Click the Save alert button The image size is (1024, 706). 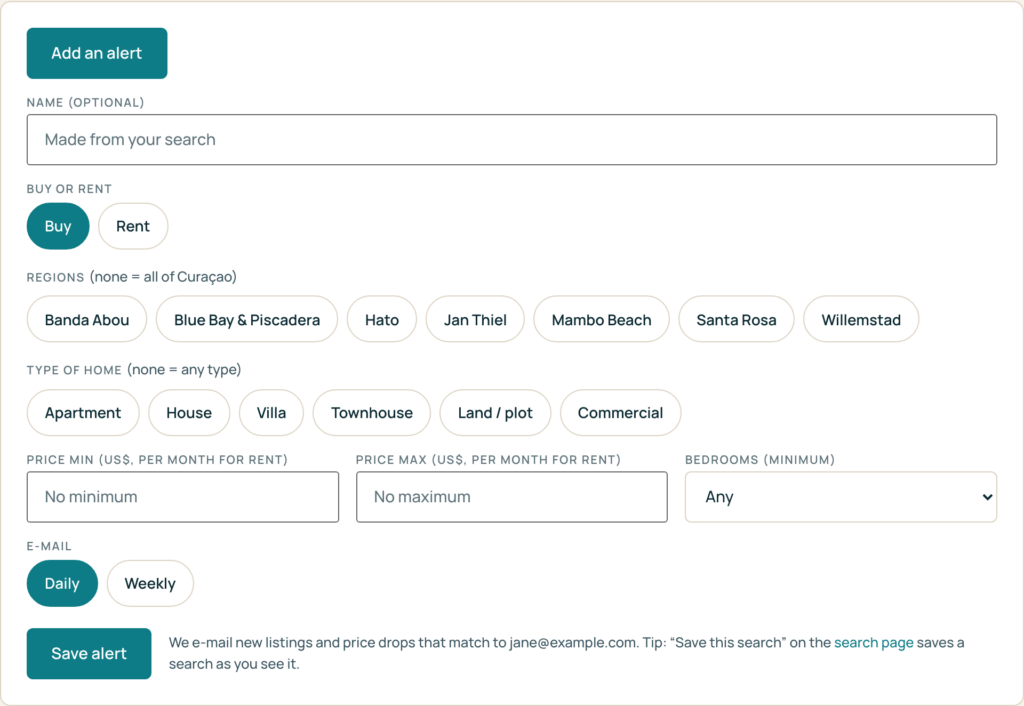tap(89, 654)
